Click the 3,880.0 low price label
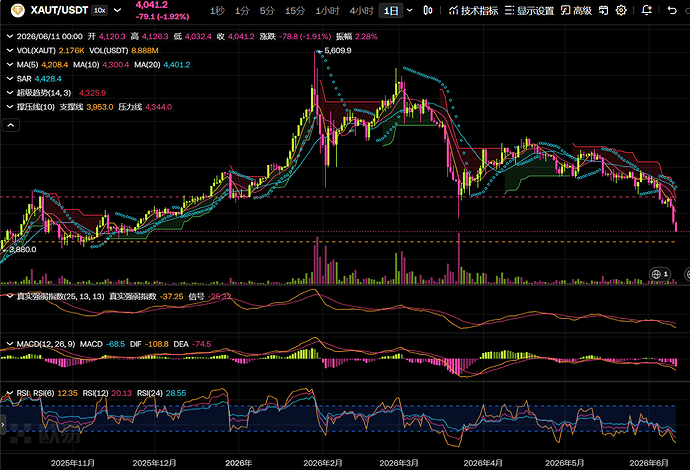This screenshot has width=690, height=470. click(x=23, y=250)
